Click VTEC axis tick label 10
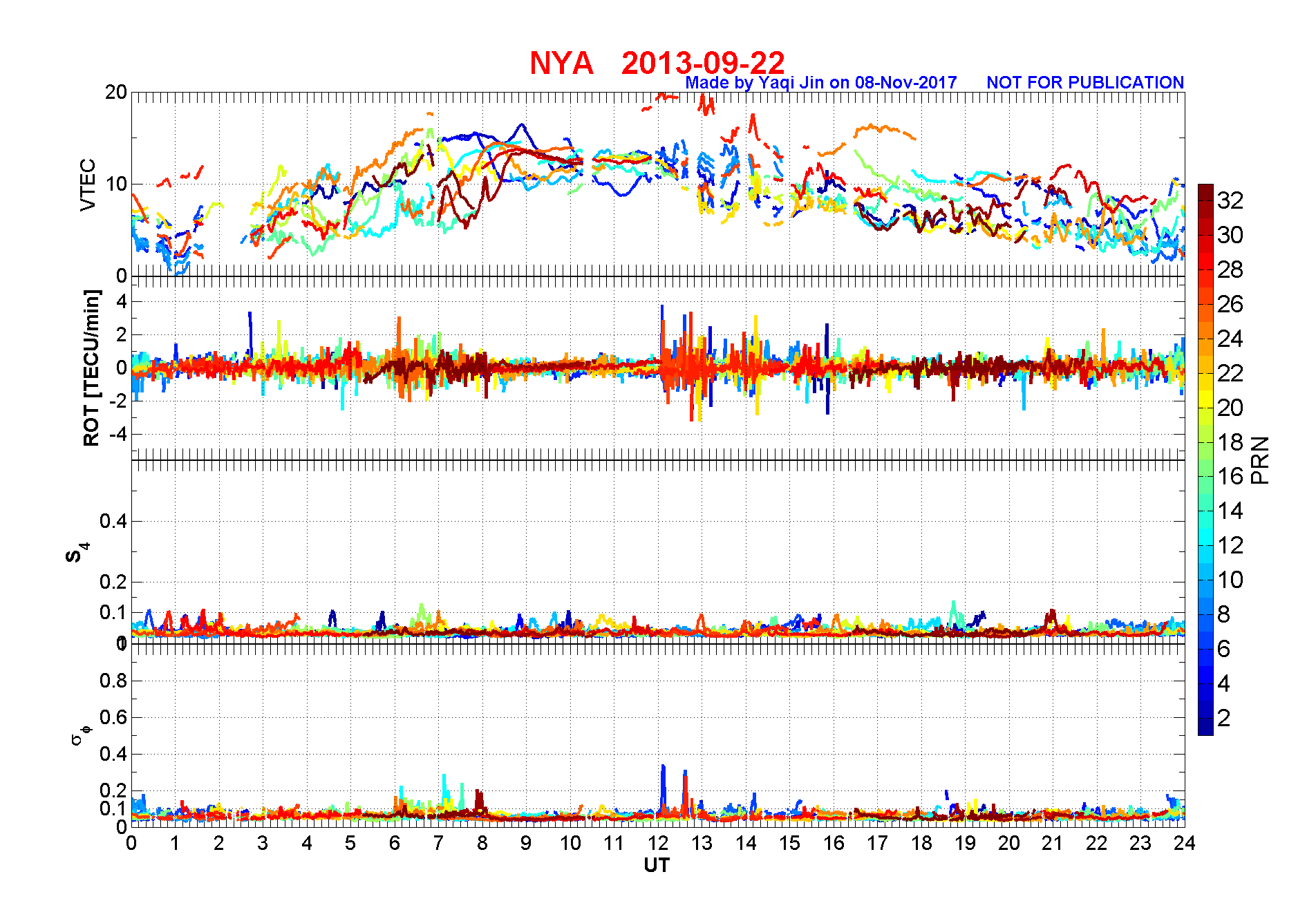1316x919 pixels. tap(116, 184)
